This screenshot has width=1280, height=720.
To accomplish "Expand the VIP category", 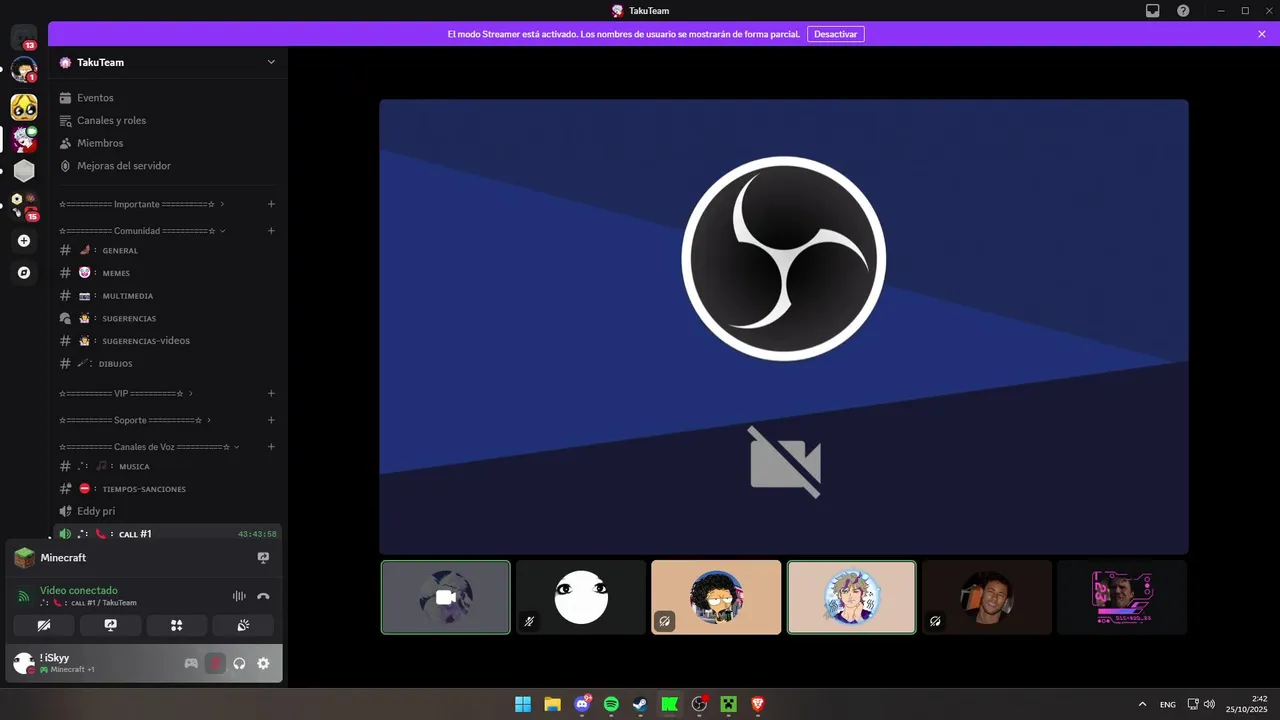I will (126, 393).
